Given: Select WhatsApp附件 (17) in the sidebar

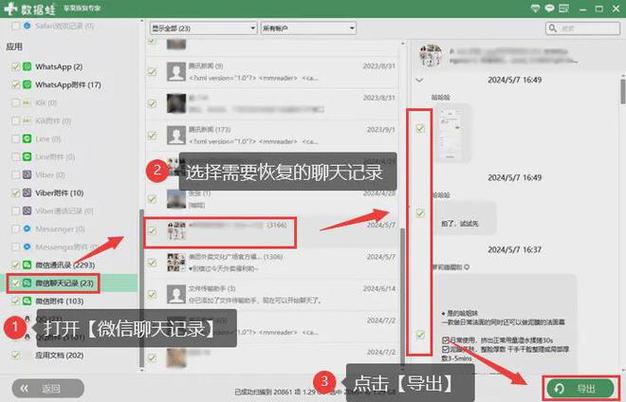Looking at the screenshot, I should [68, 85].
